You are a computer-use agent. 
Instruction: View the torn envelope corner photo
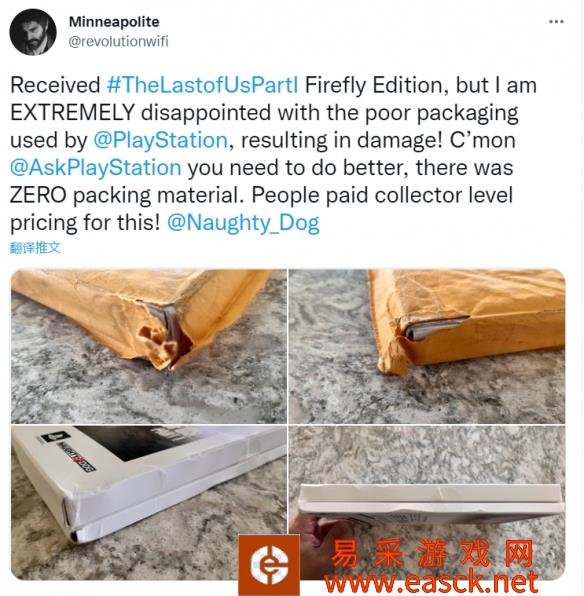coord(149,346)
